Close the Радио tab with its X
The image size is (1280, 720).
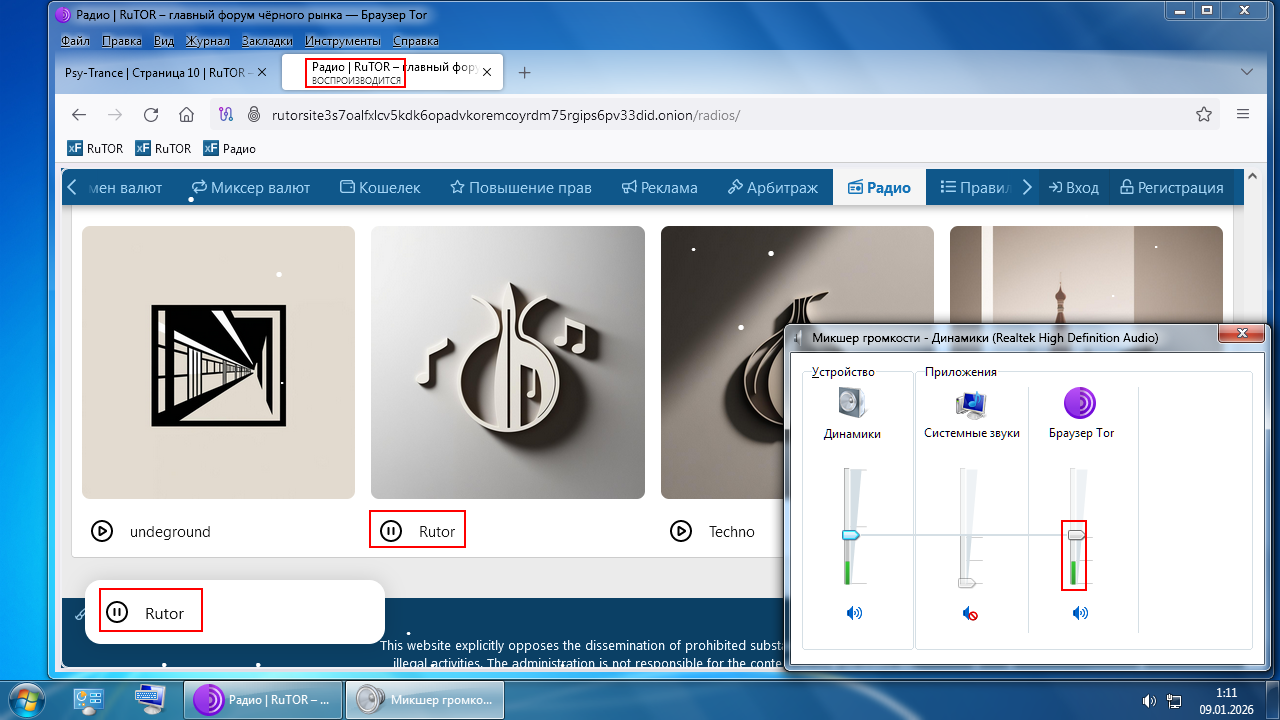(487, 73)
